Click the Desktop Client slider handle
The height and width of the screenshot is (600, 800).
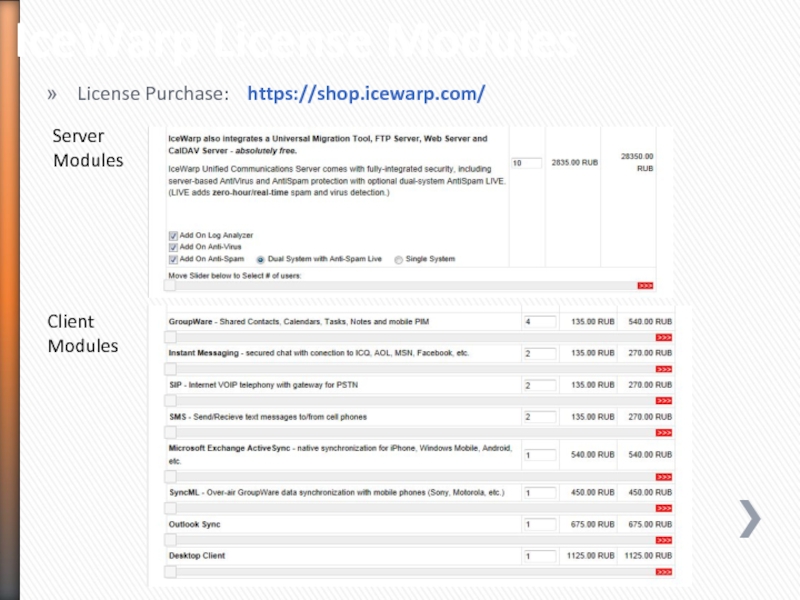(x=170, y=571)
